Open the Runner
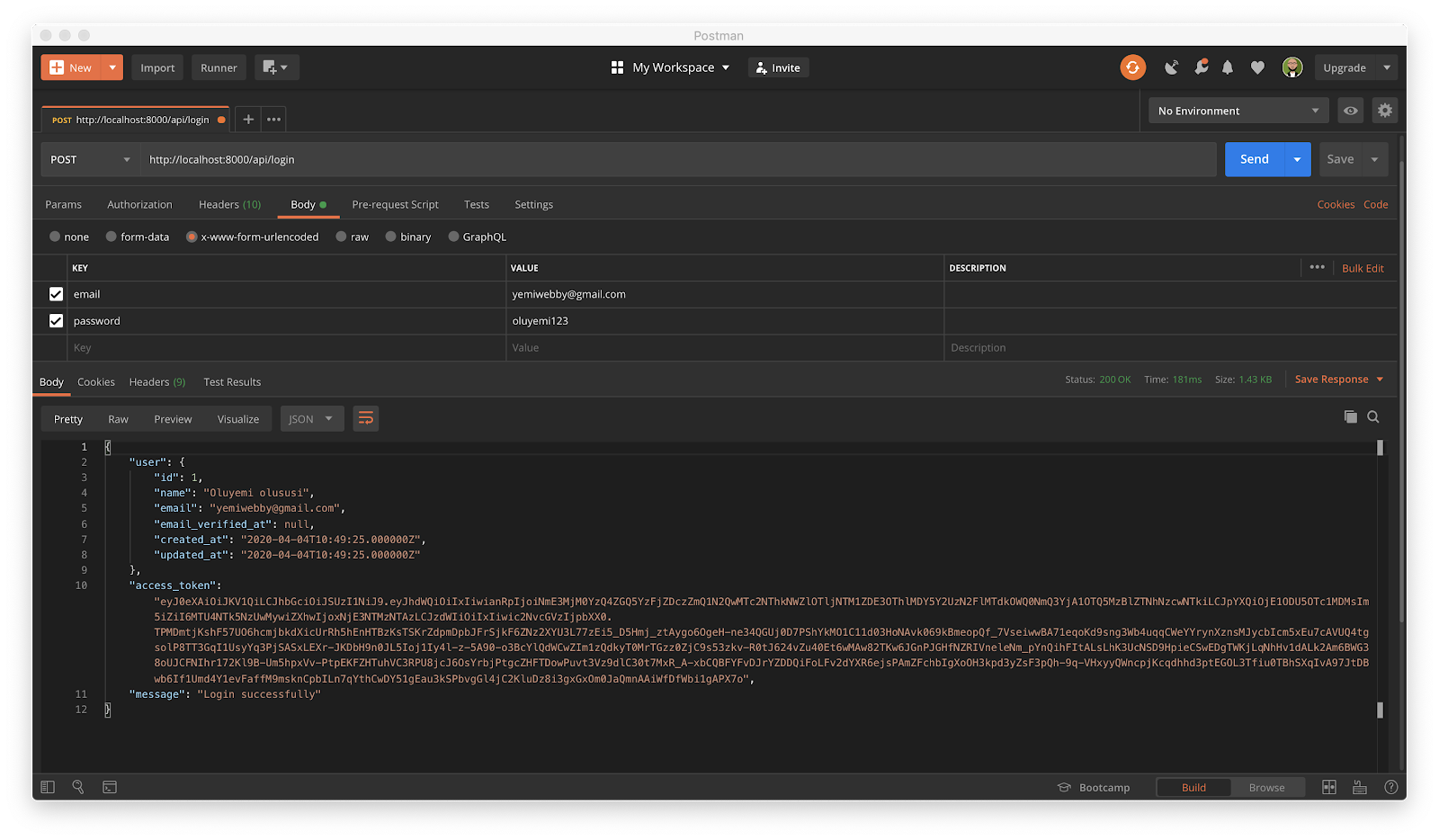Screen dimensions: 1439x840 coord(219,67)
